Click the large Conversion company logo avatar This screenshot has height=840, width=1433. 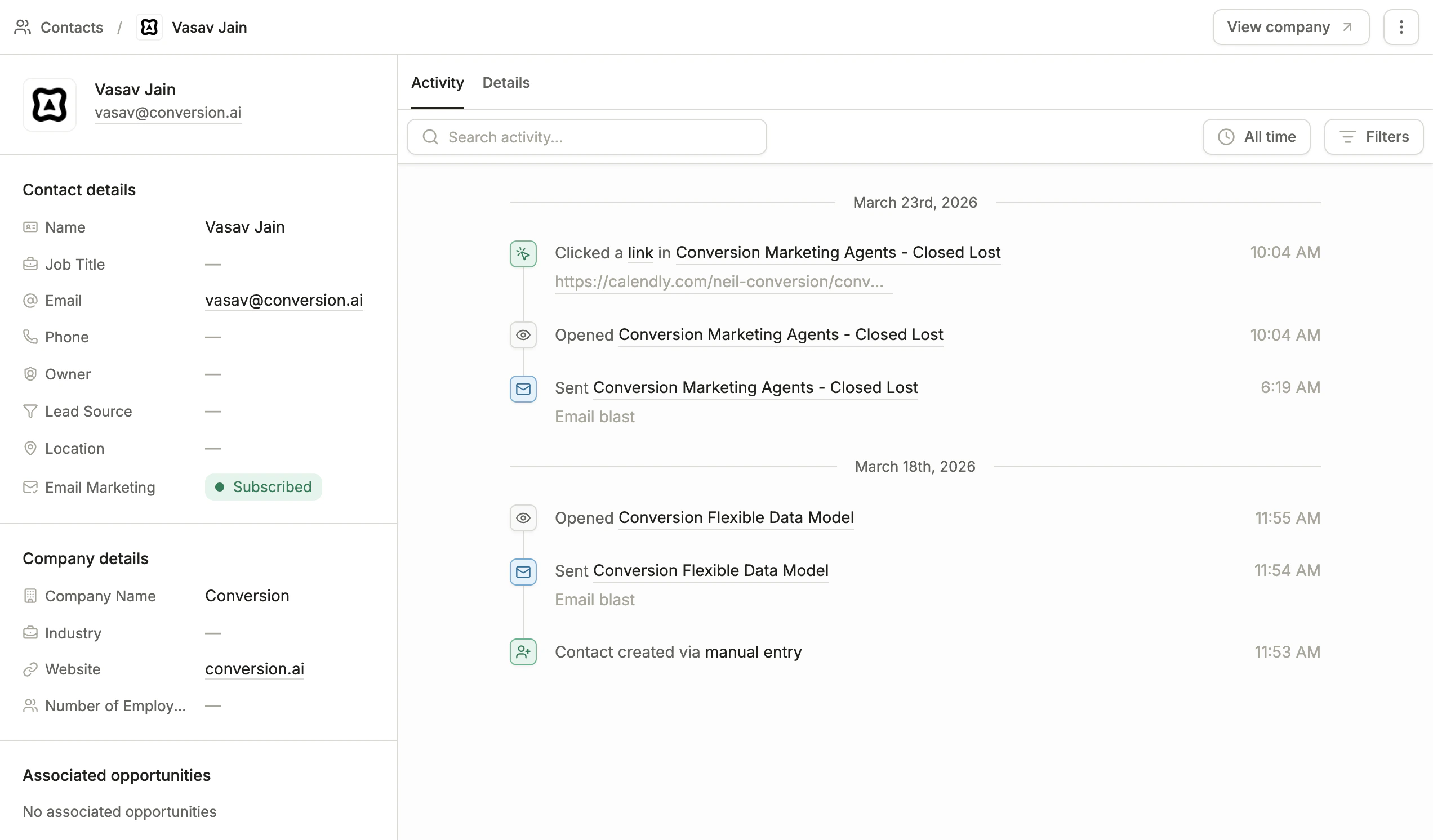point(50,105)
